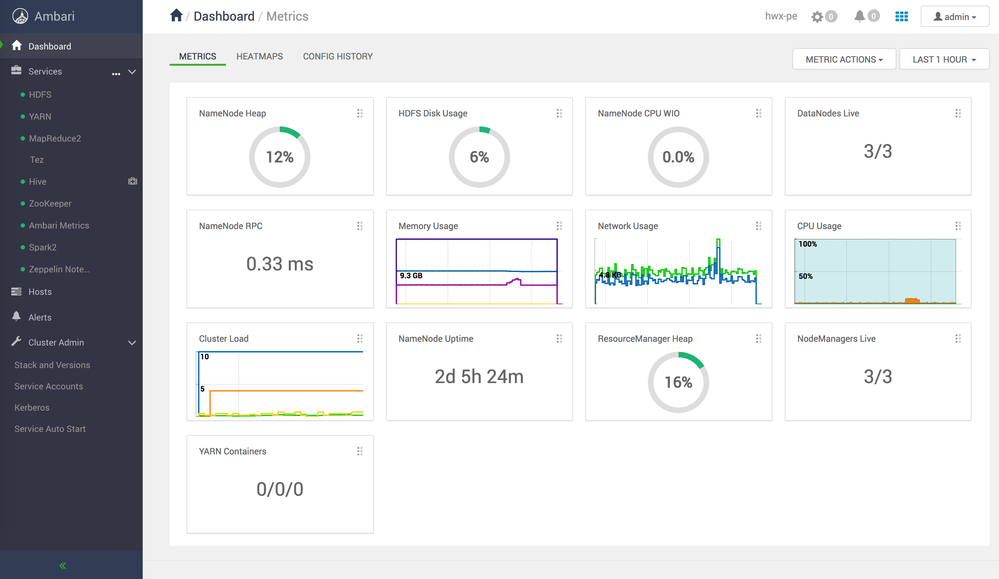999x579 pixels.
Task: Open the views grid icon
Action: pyautogui.click(x=902, y=16)
